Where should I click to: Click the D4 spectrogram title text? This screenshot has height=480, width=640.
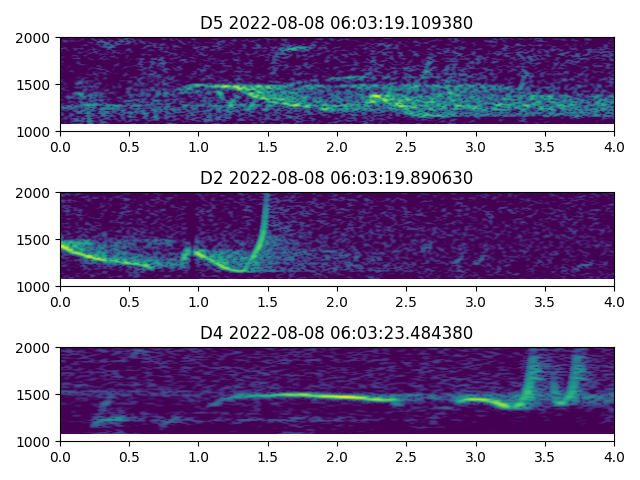(x=337, y=333)
